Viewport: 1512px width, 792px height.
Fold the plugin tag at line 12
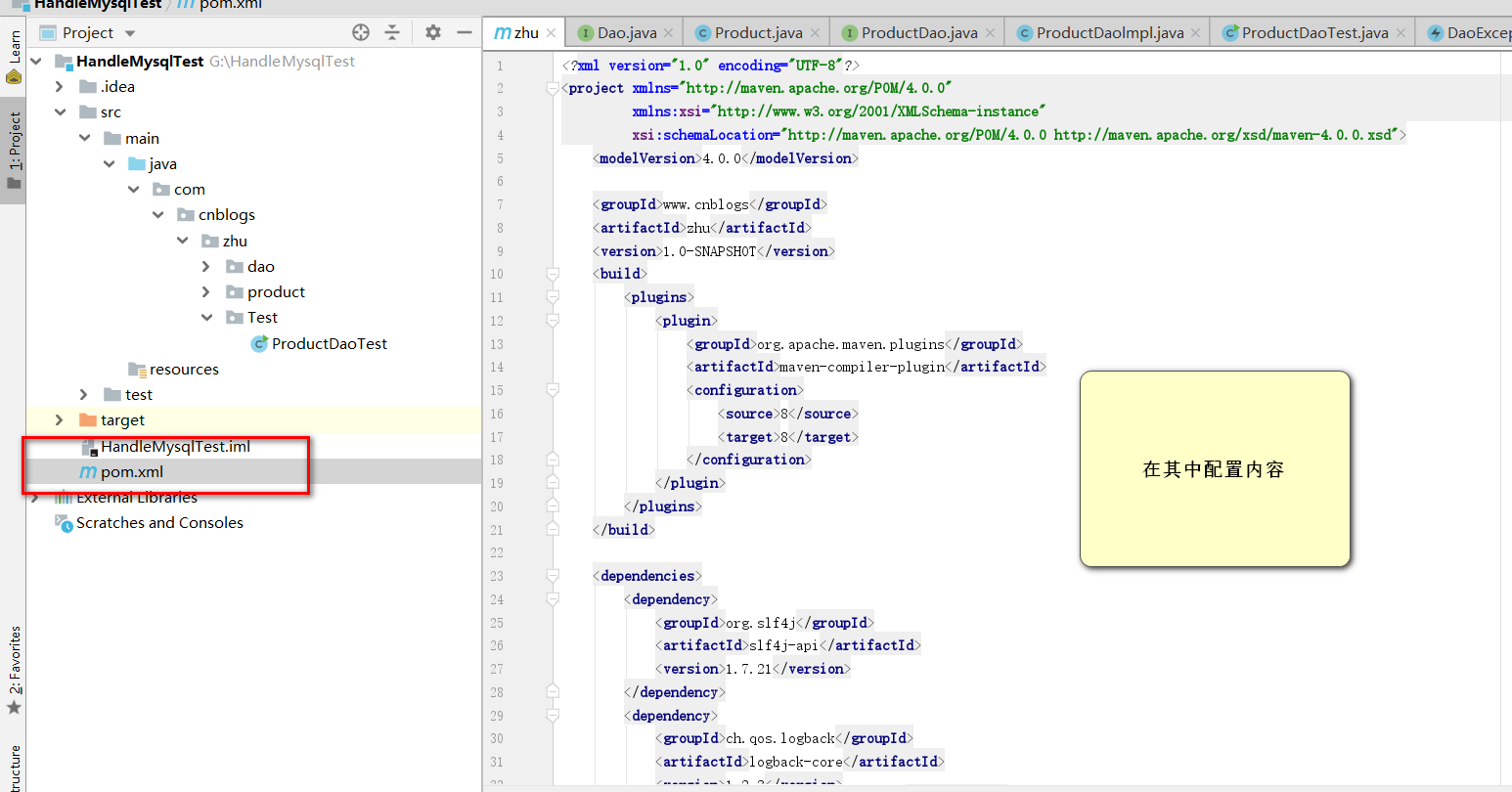pyautogui.click(x=553, y=320)
